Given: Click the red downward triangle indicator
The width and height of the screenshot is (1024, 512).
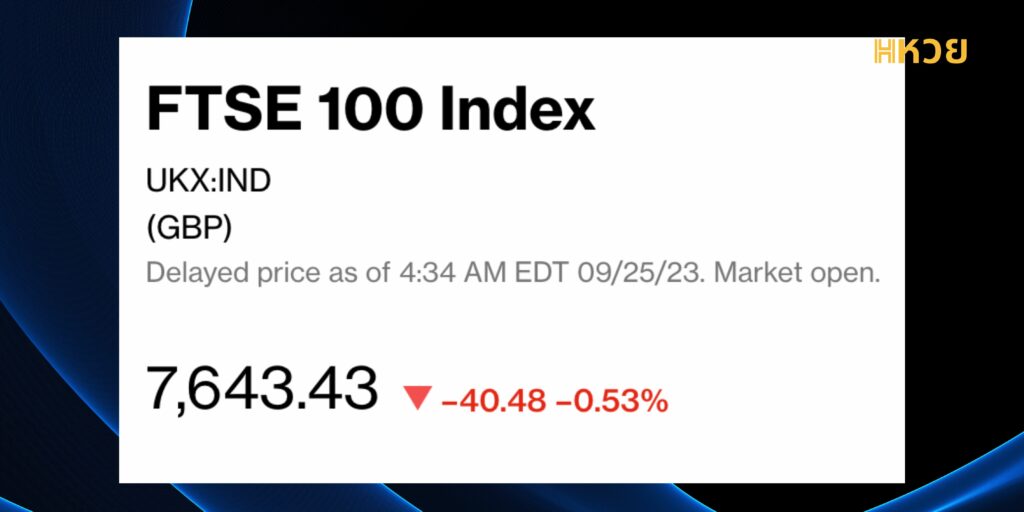Looking at the screenshot, I should point(418,398).
